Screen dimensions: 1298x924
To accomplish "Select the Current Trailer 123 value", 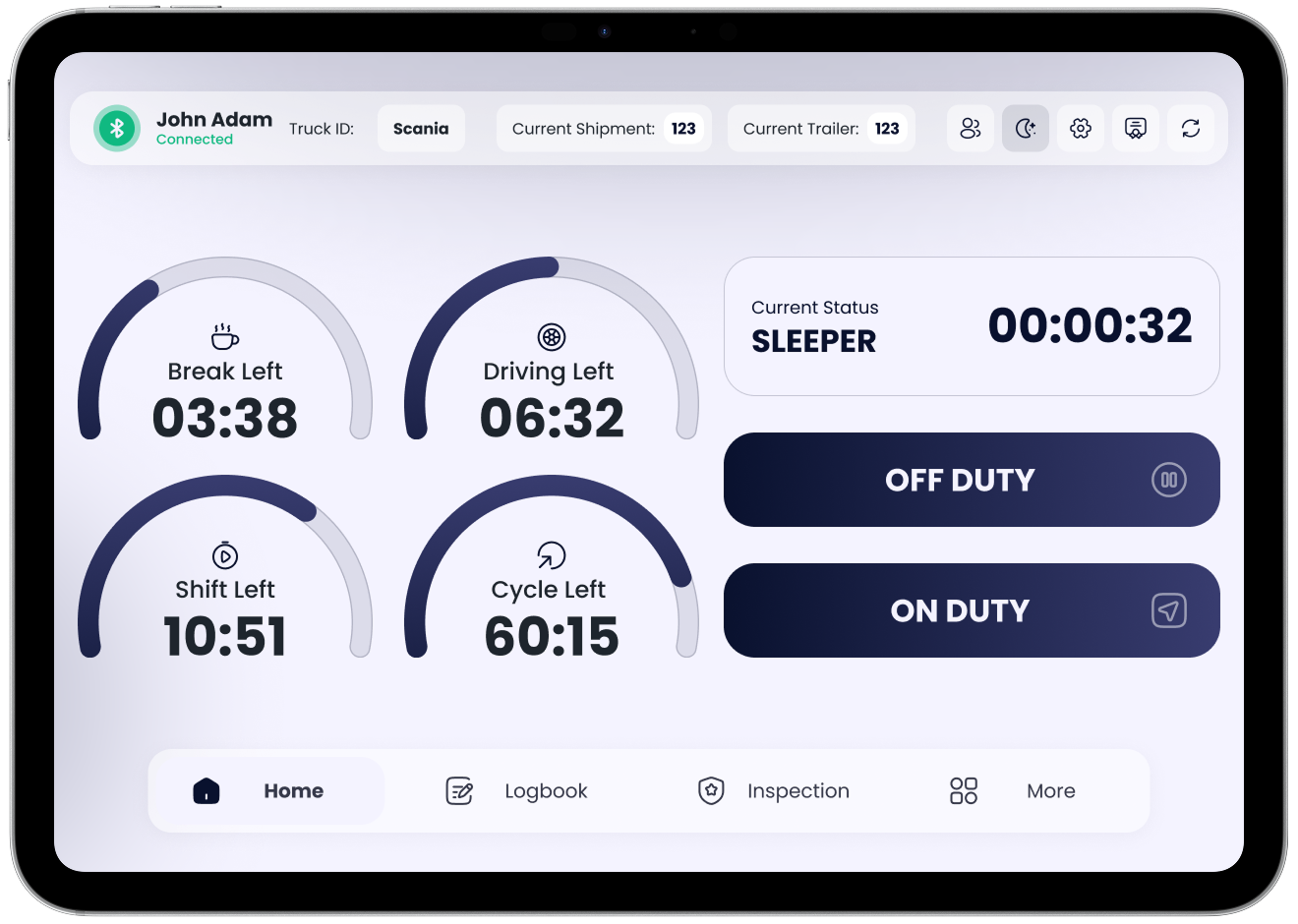I will [x=887, y=128].
